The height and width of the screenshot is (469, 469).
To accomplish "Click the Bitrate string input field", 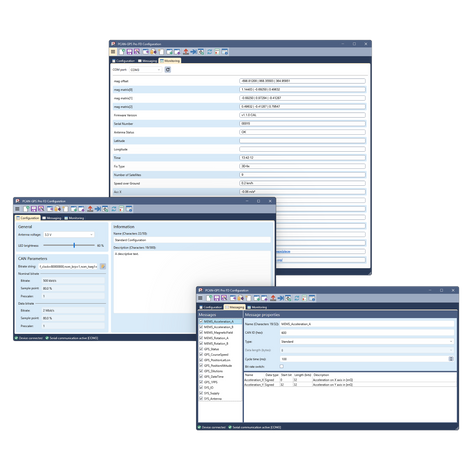I will pyautogui.click(x=68, y=266).
